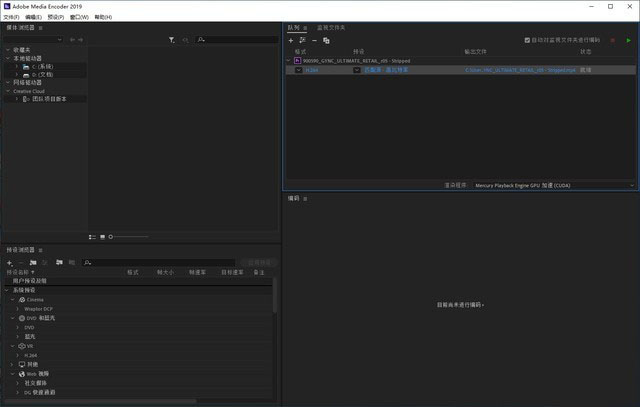The width and height of the screenshot is (640, 407).
Task: Go back in the Media Browser
Action: [x=72, y=40]
